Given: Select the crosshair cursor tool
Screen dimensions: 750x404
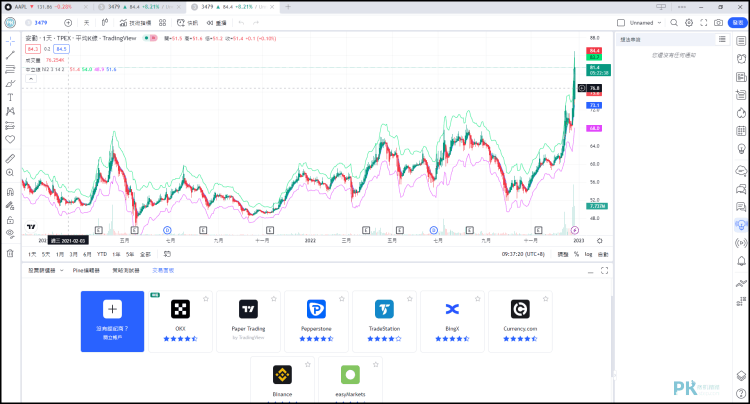Looking at the screenshot, I should click(x=10, y=41).
